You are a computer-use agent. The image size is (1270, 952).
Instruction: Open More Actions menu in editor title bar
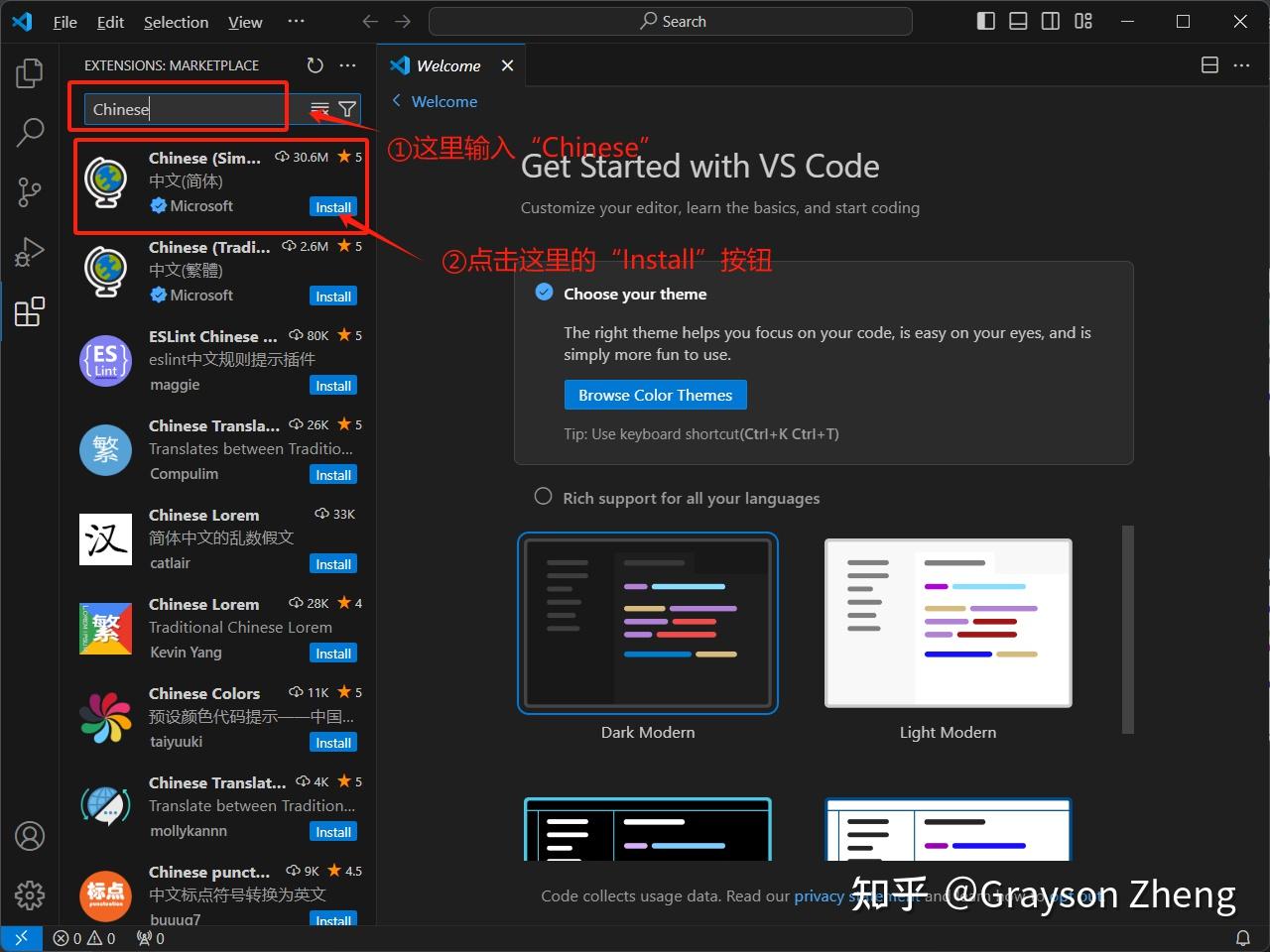pyautogui.click(x=1241, y=64)
